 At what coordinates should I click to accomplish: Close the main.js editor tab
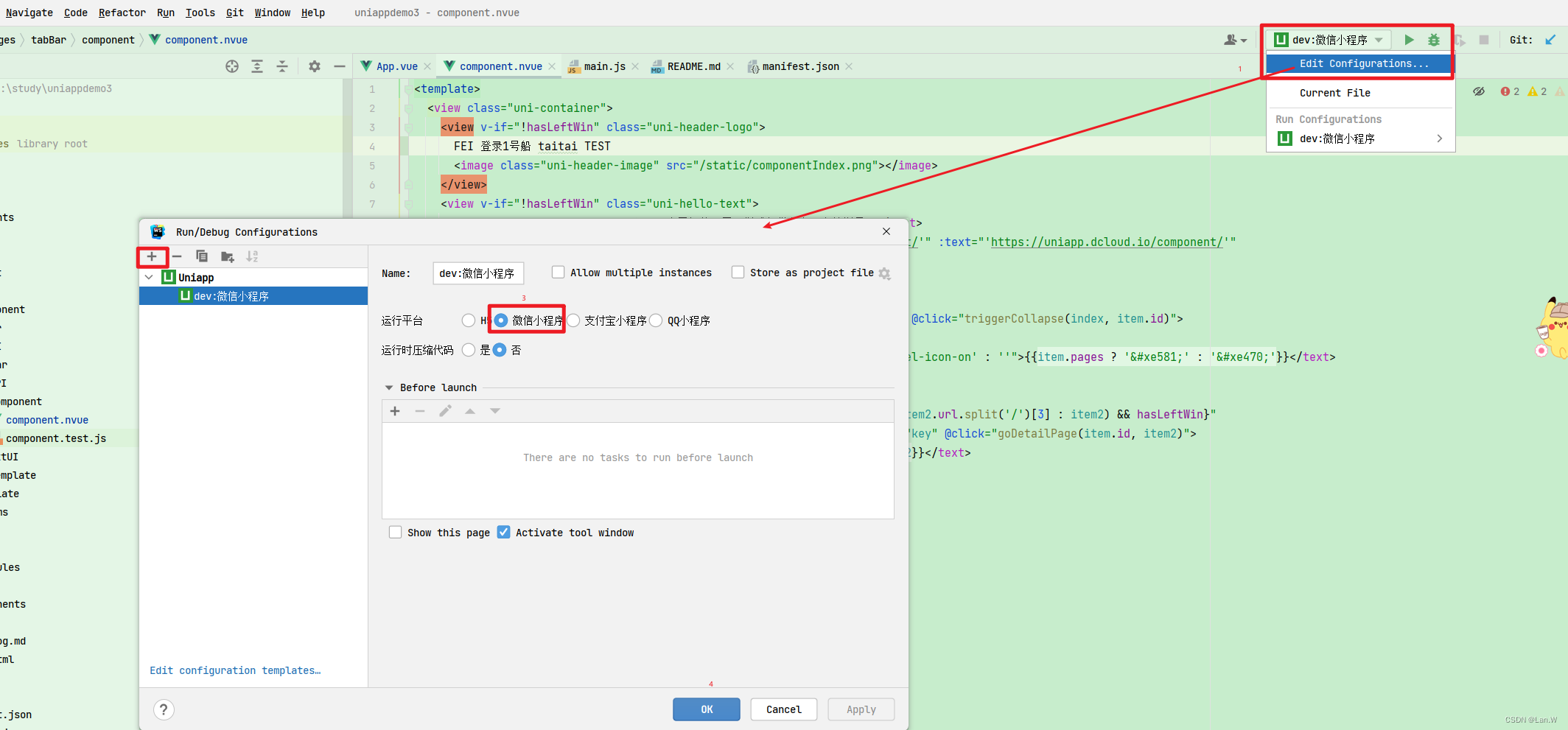coord(635,66)
